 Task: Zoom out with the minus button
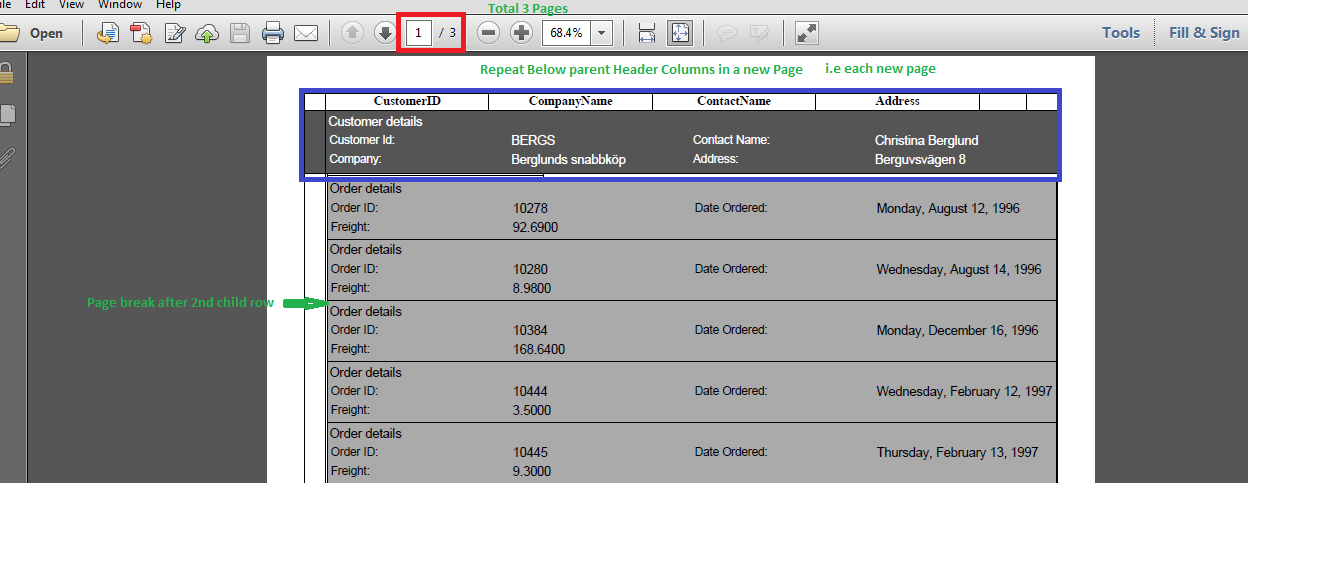488,33
